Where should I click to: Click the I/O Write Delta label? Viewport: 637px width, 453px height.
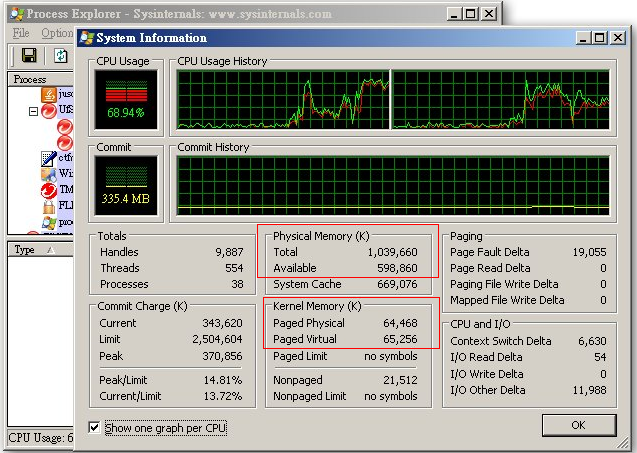(x=487, y=374)
